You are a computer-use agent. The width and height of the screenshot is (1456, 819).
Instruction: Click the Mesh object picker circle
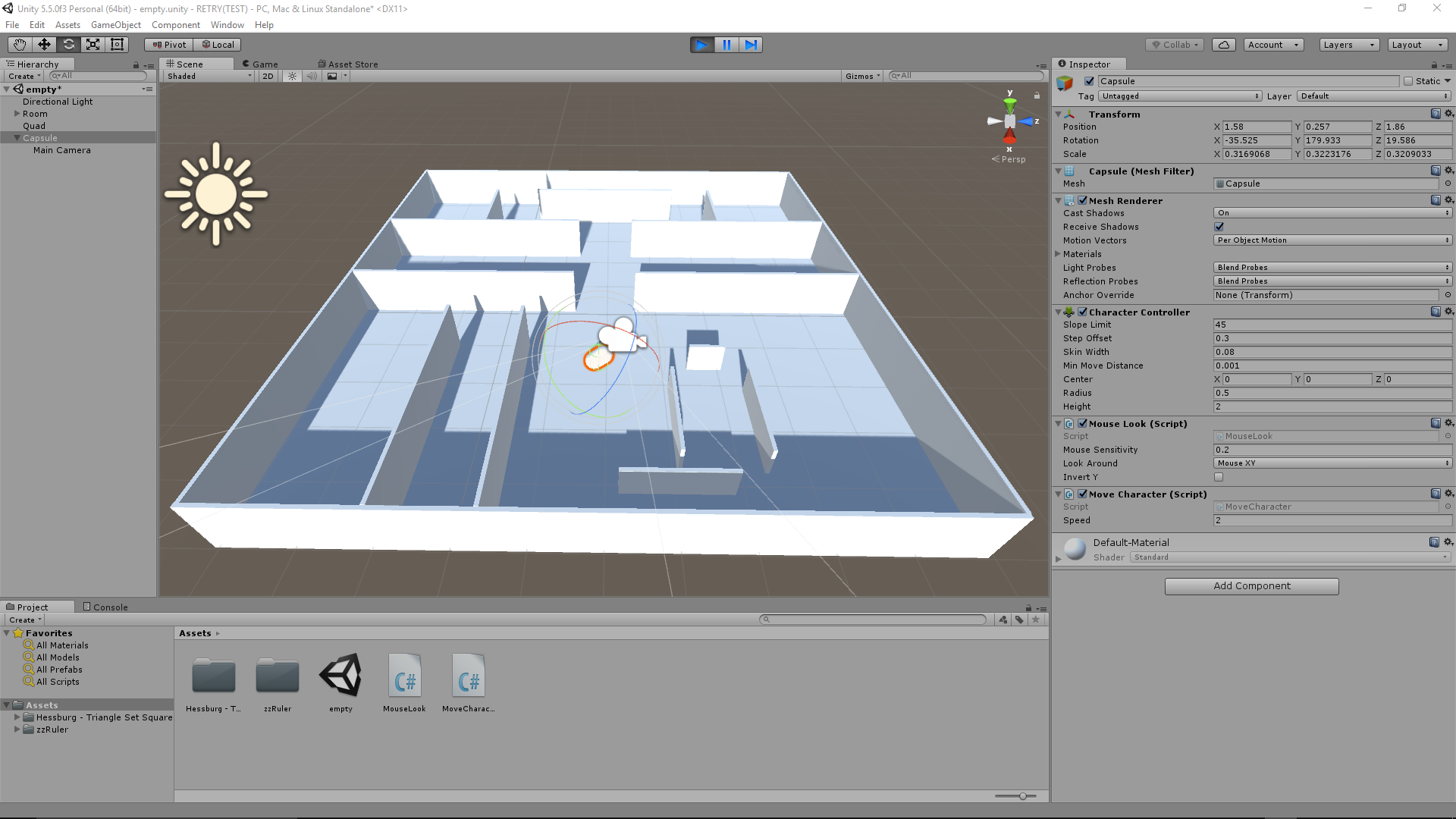(1448, 184)
